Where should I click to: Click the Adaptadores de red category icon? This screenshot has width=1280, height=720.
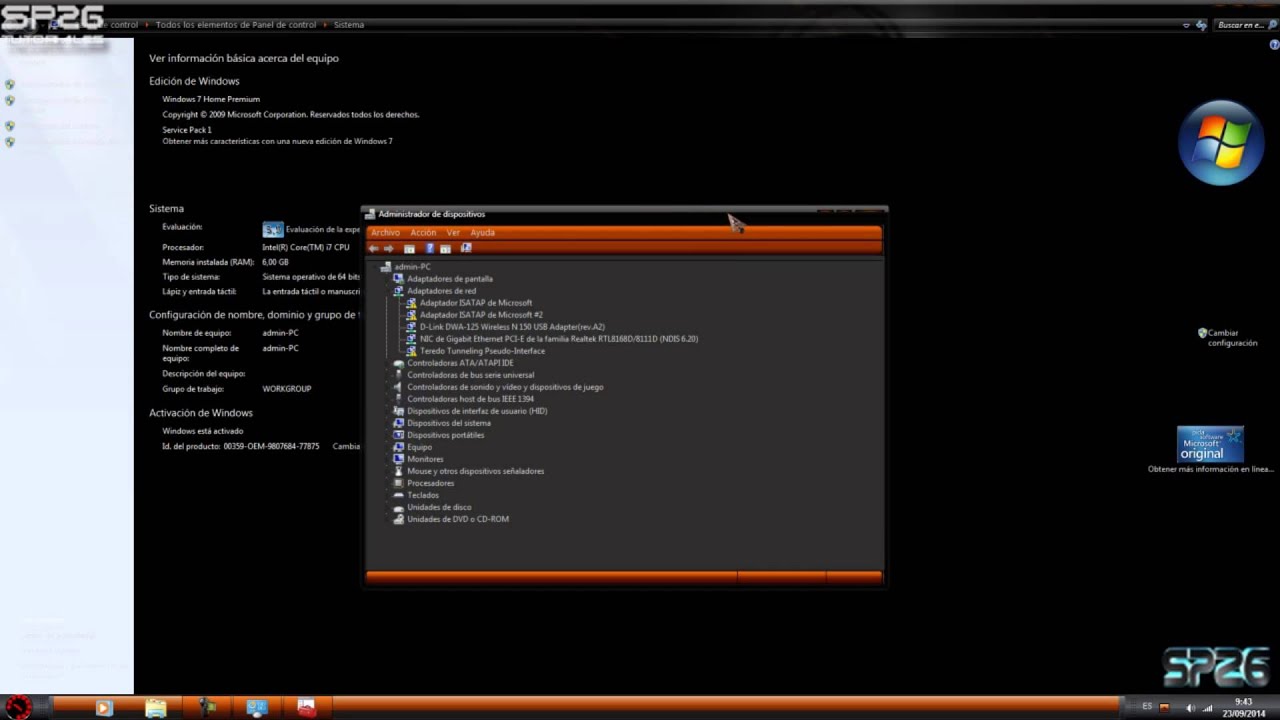tap(399, 291)
